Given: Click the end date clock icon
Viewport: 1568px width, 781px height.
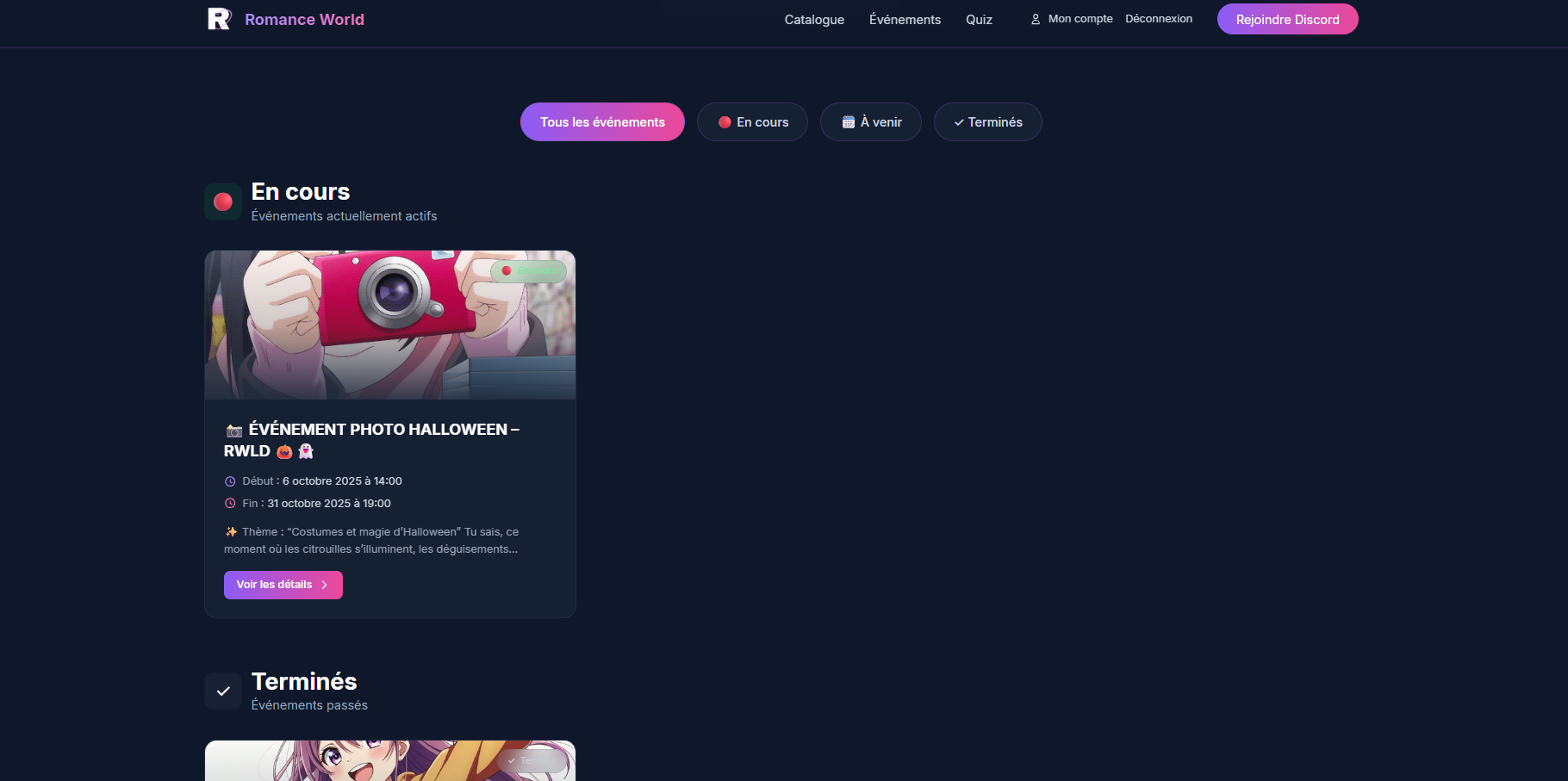Looking at the screenshot, I should (x=230, y=504).
